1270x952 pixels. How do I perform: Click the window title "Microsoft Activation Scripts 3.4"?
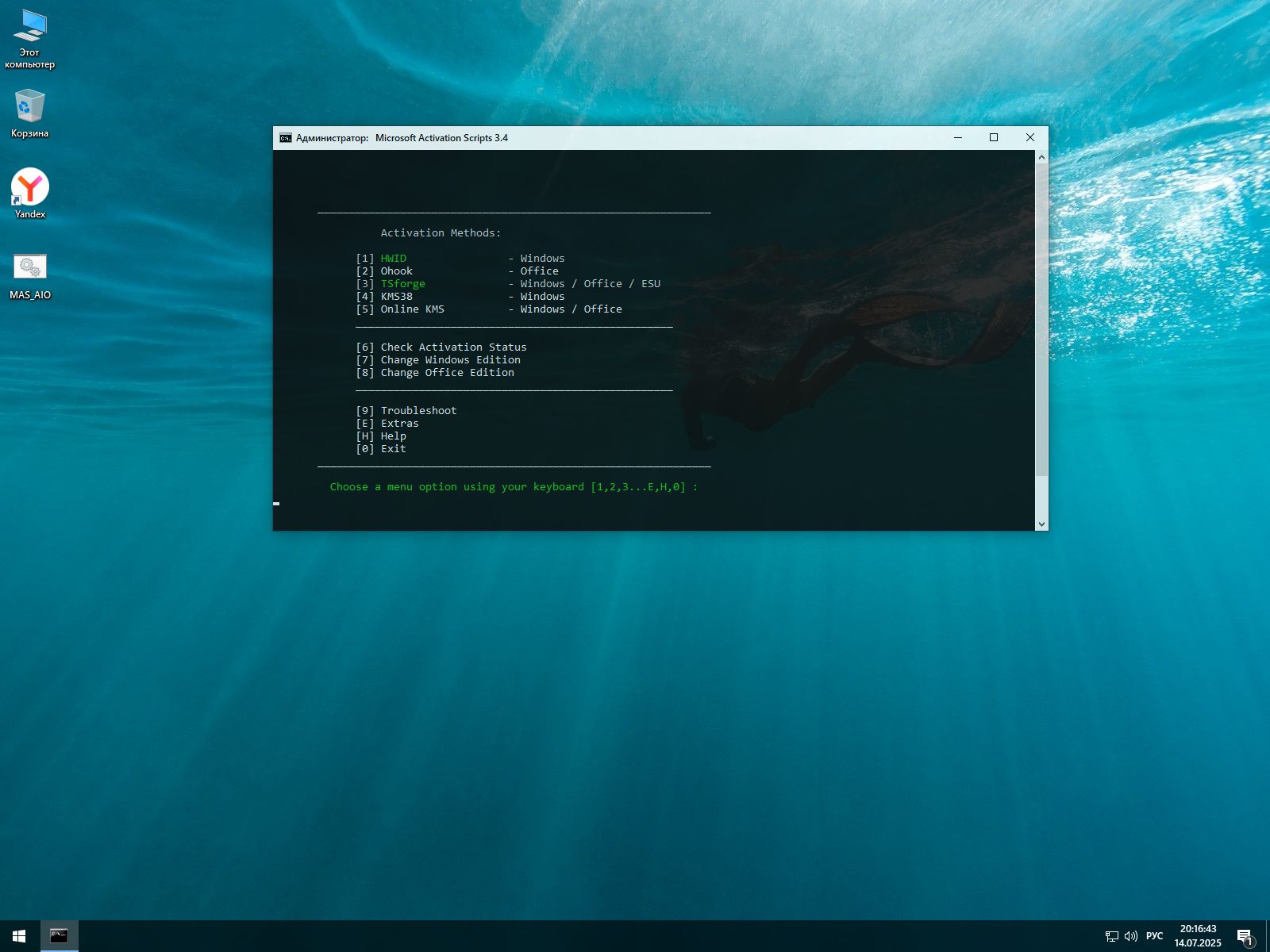[441, 138]
